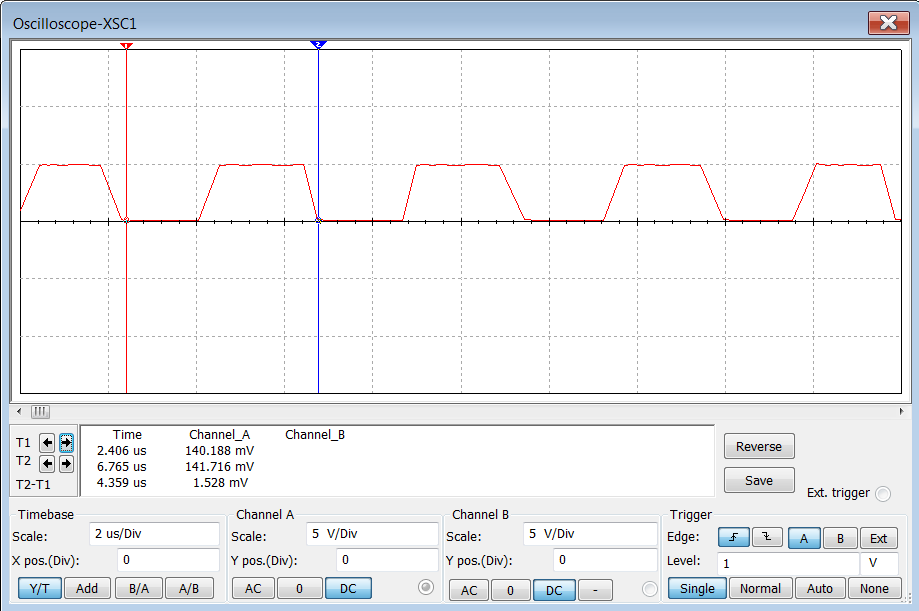Enable Single trigger mode

(x=697, y=588)
